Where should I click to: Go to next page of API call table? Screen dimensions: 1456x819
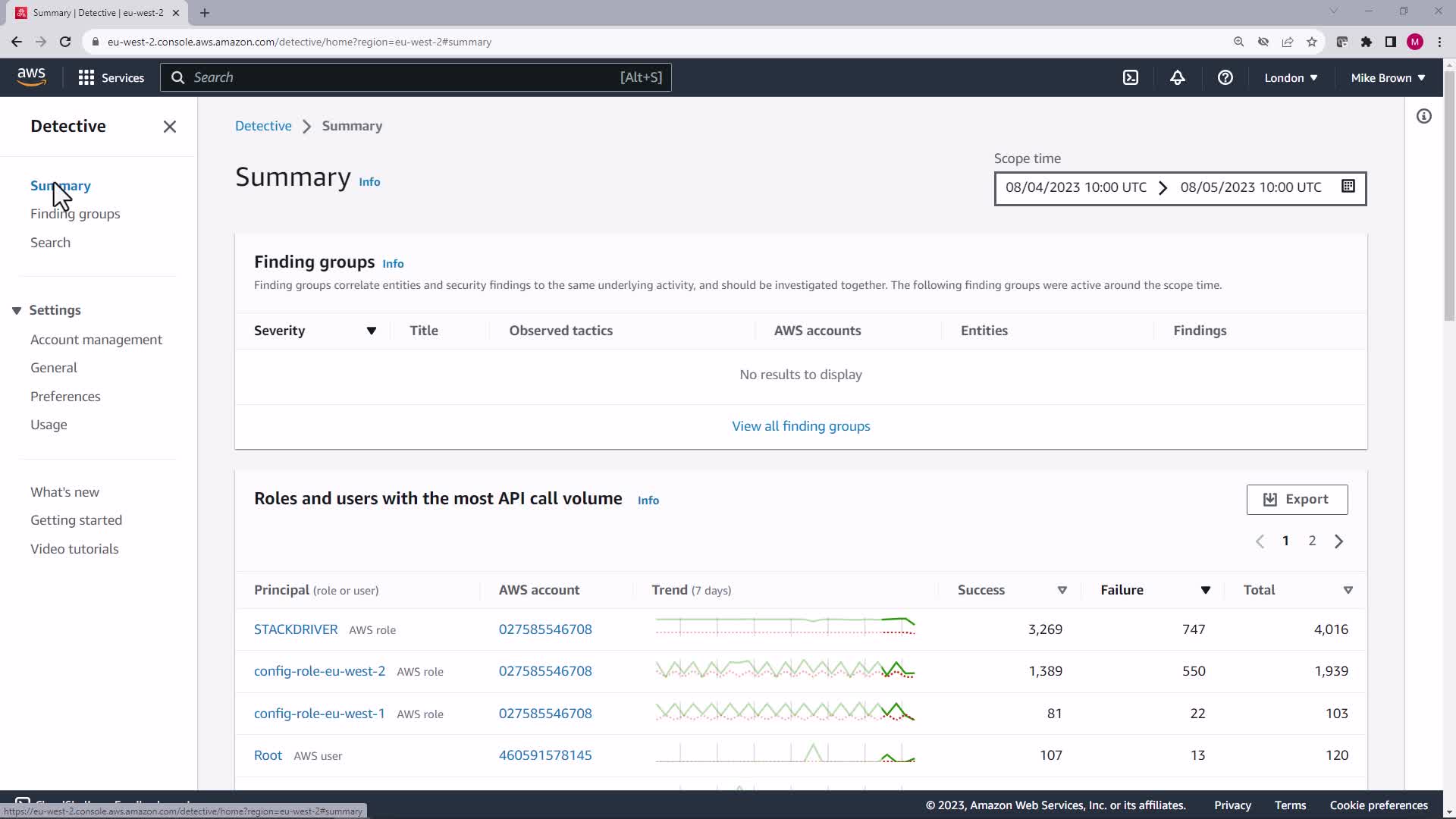click(x=1338, y=541)
